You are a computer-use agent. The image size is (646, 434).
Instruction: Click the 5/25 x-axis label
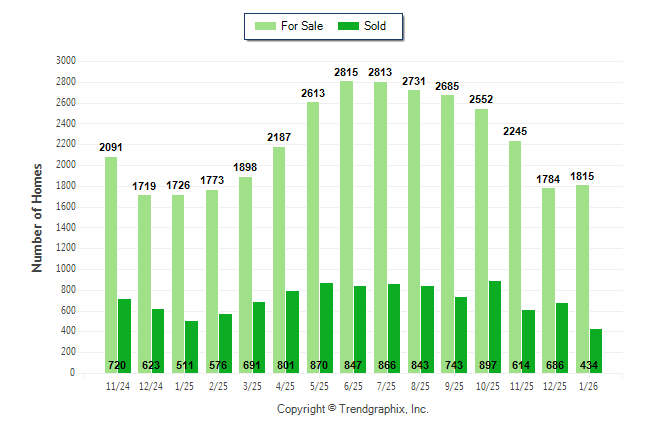pyautogui.click(x=312, y=384)
